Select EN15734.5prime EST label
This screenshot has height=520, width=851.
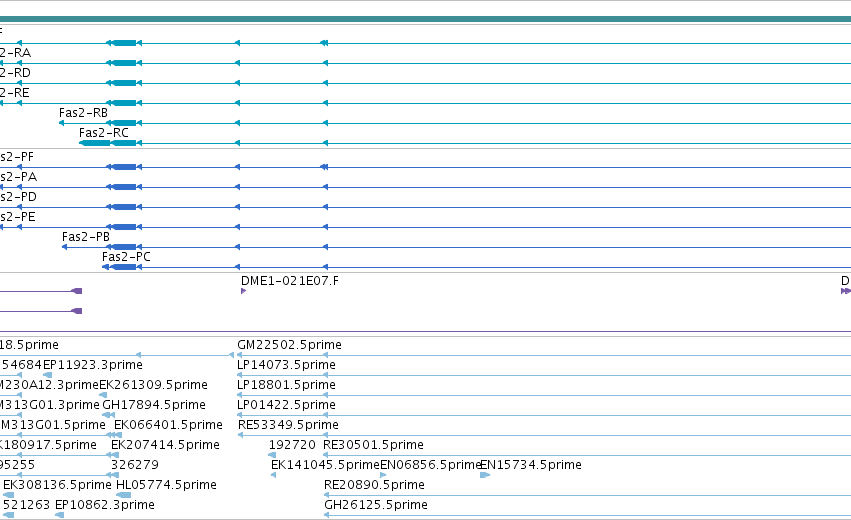[x=531, y=465]
